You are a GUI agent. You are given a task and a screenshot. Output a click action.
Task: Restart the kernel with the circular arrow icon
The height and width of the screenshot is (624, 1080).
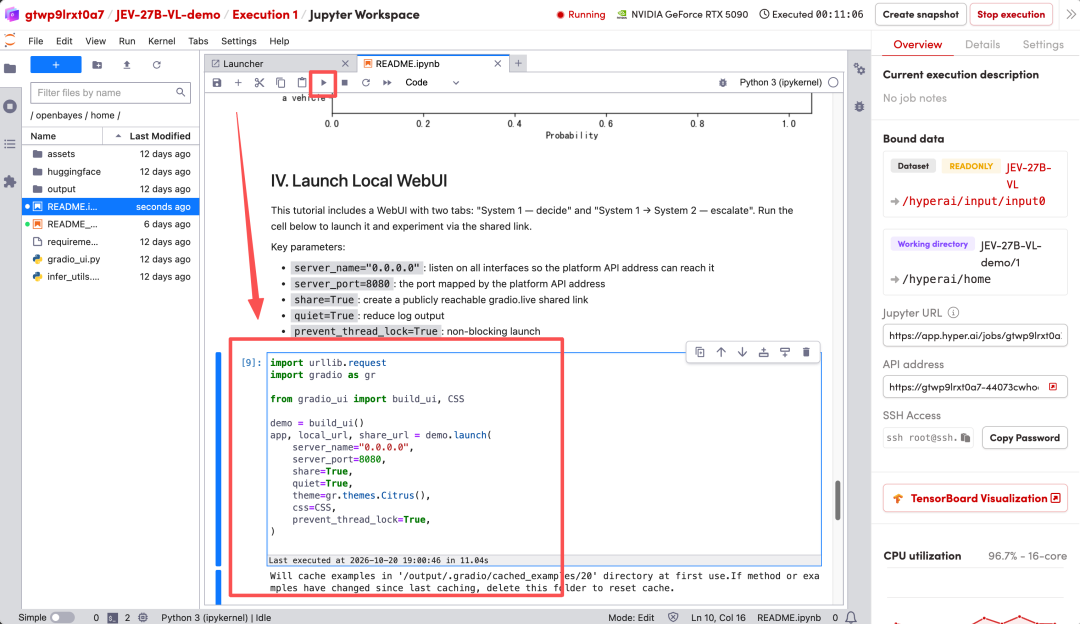pos(366,83)
